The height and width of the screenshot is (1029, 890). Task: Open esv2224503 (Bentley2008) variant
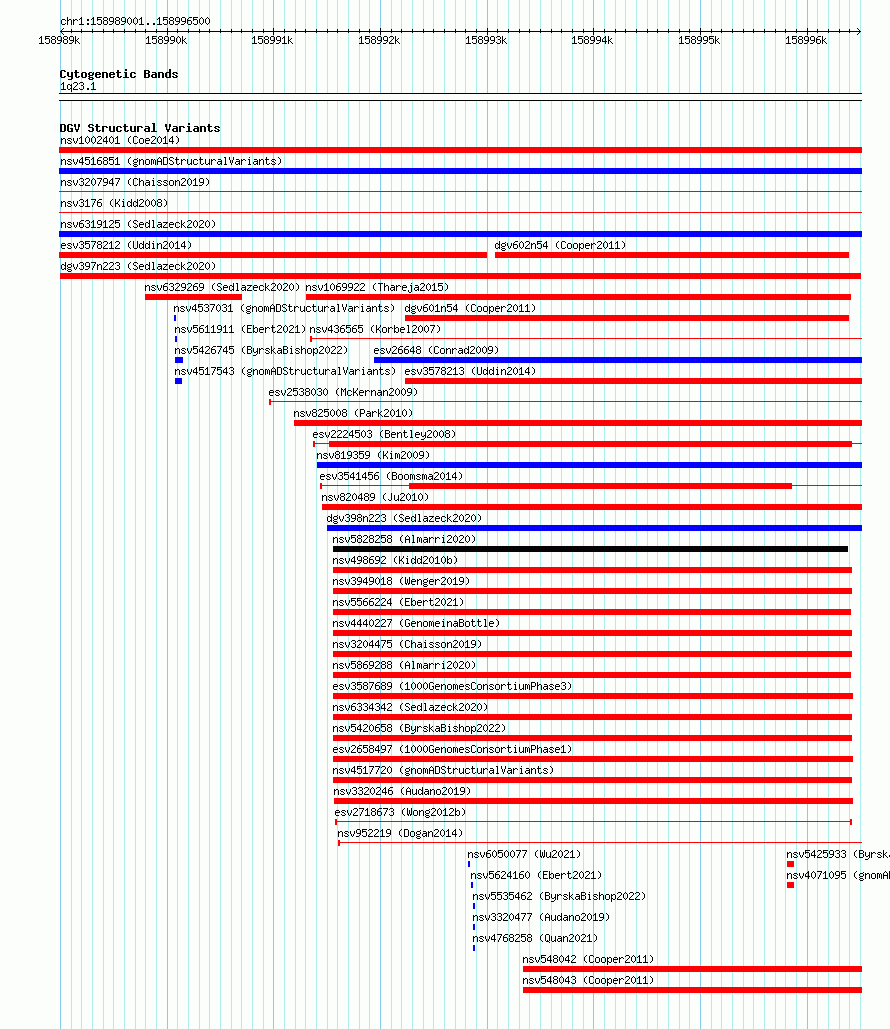coord(384,434)
